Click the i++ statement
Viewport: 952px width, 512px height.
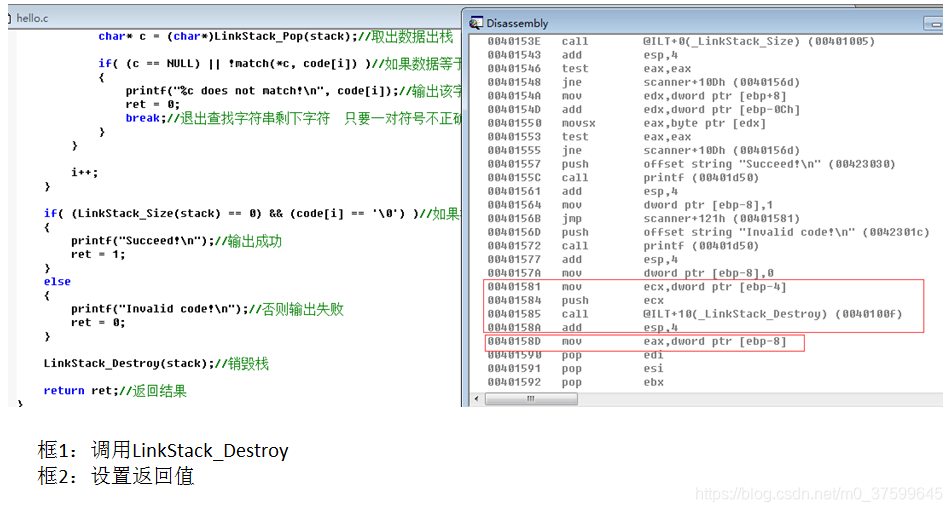(x=84, y=172)
